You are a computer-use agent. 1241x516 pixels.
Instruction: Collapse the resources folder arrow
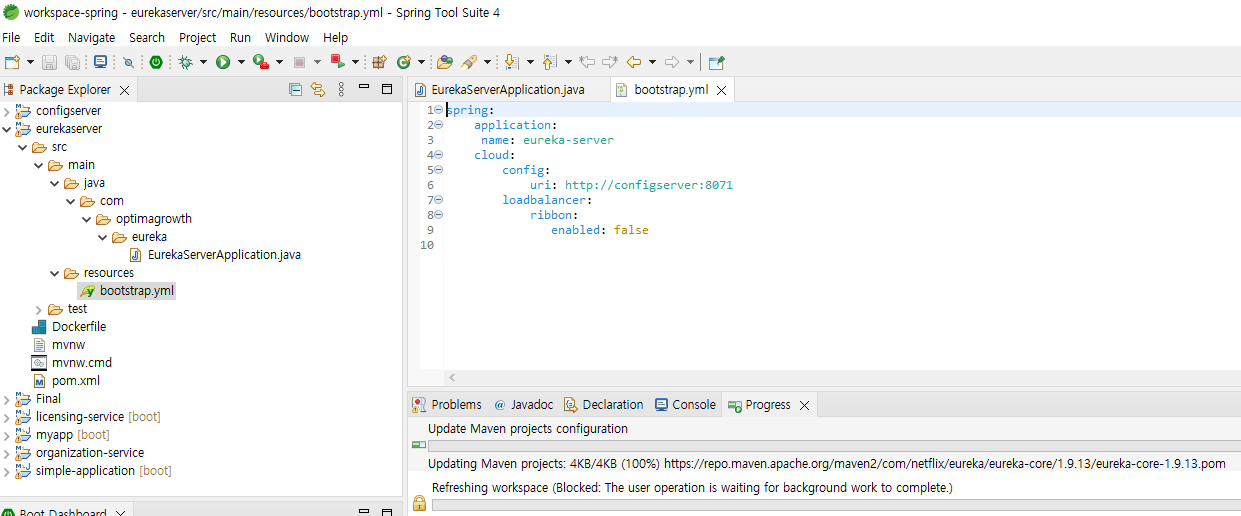(55, 273)
